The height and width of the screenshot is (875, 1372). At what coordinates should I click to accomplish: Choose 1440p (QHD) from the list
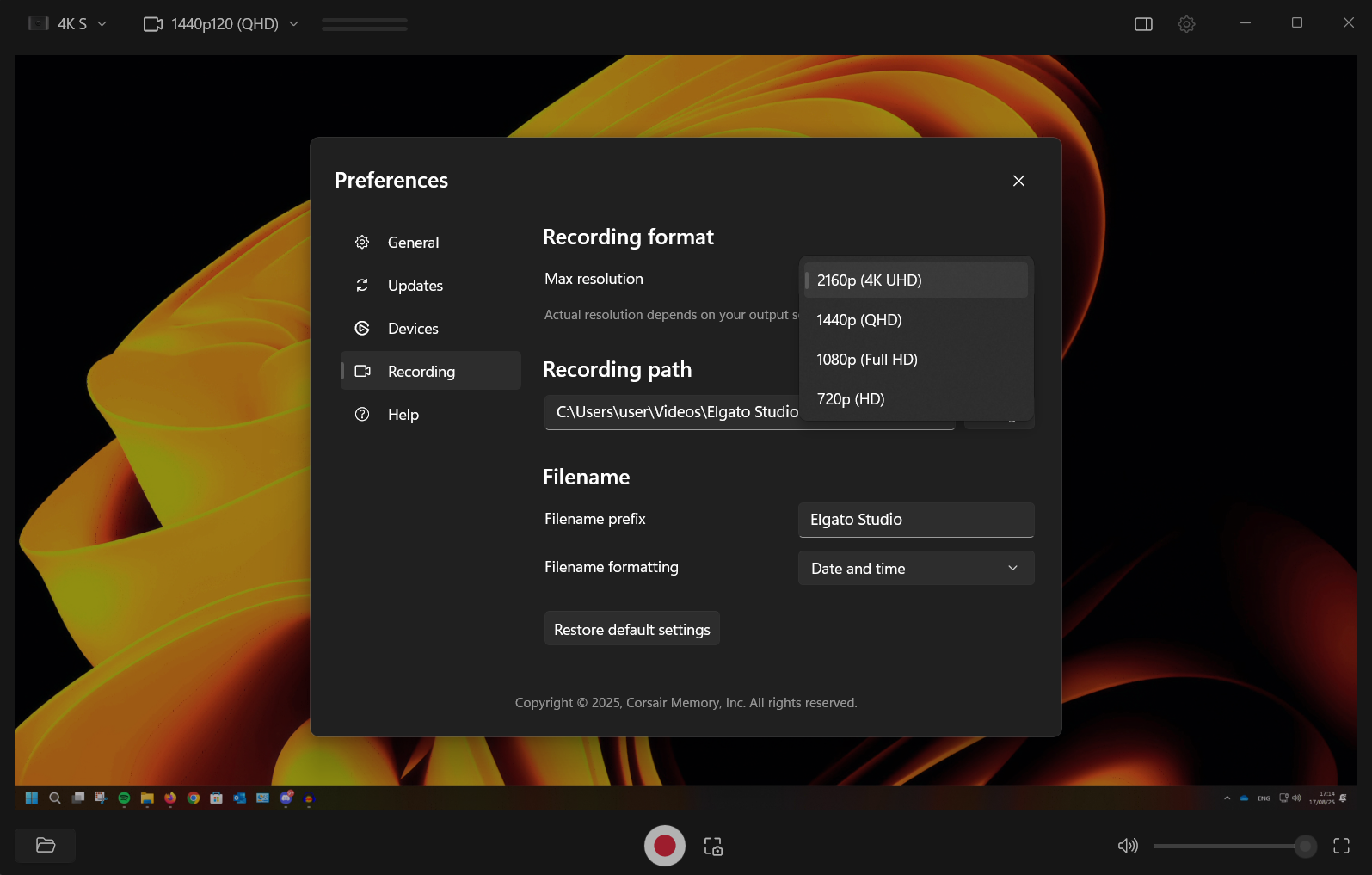[x=915, y=320]
